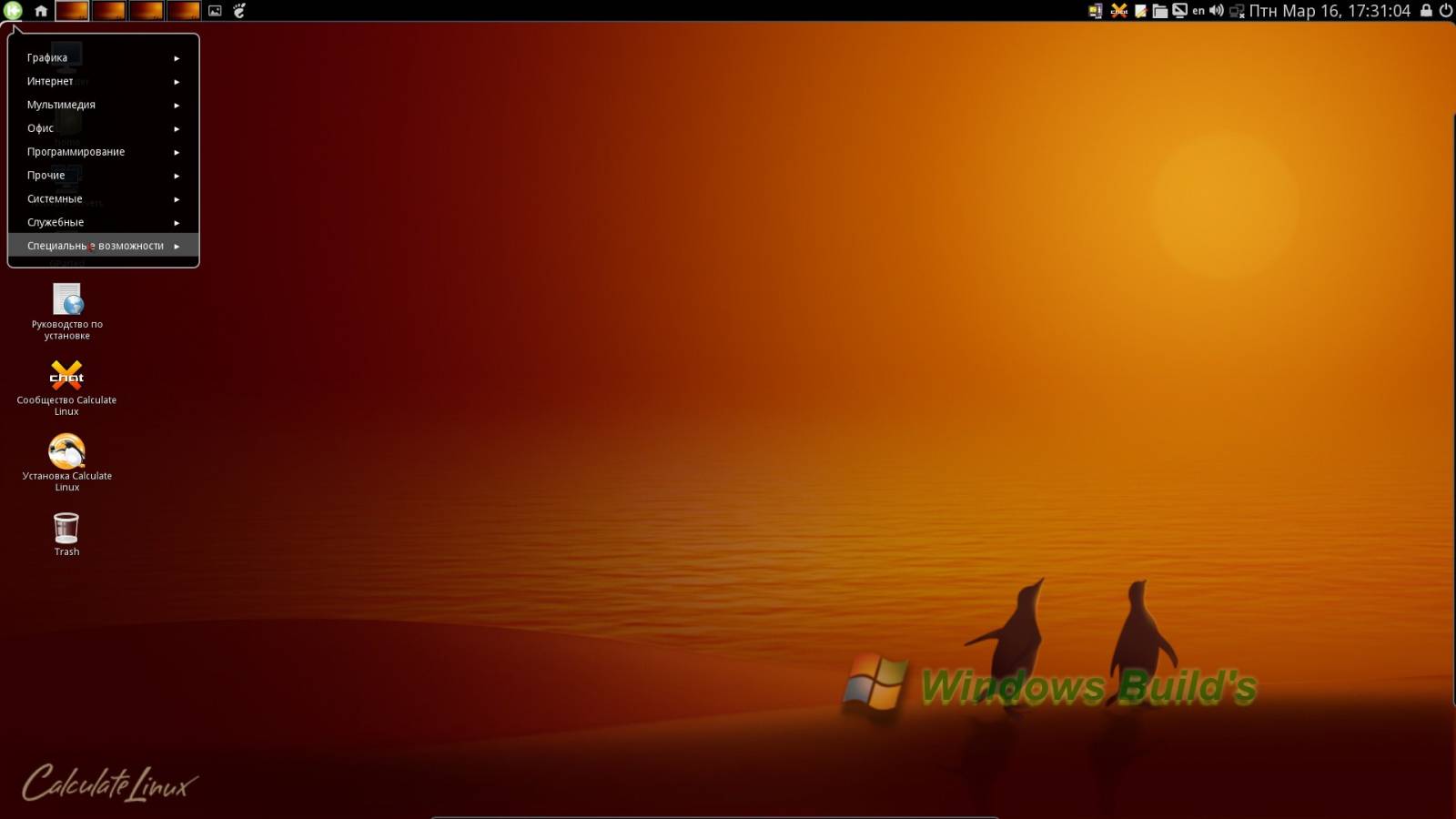Open Специальные возможности menu category
This screenshot has width=1456, height=819.
[x=103, y=246]
